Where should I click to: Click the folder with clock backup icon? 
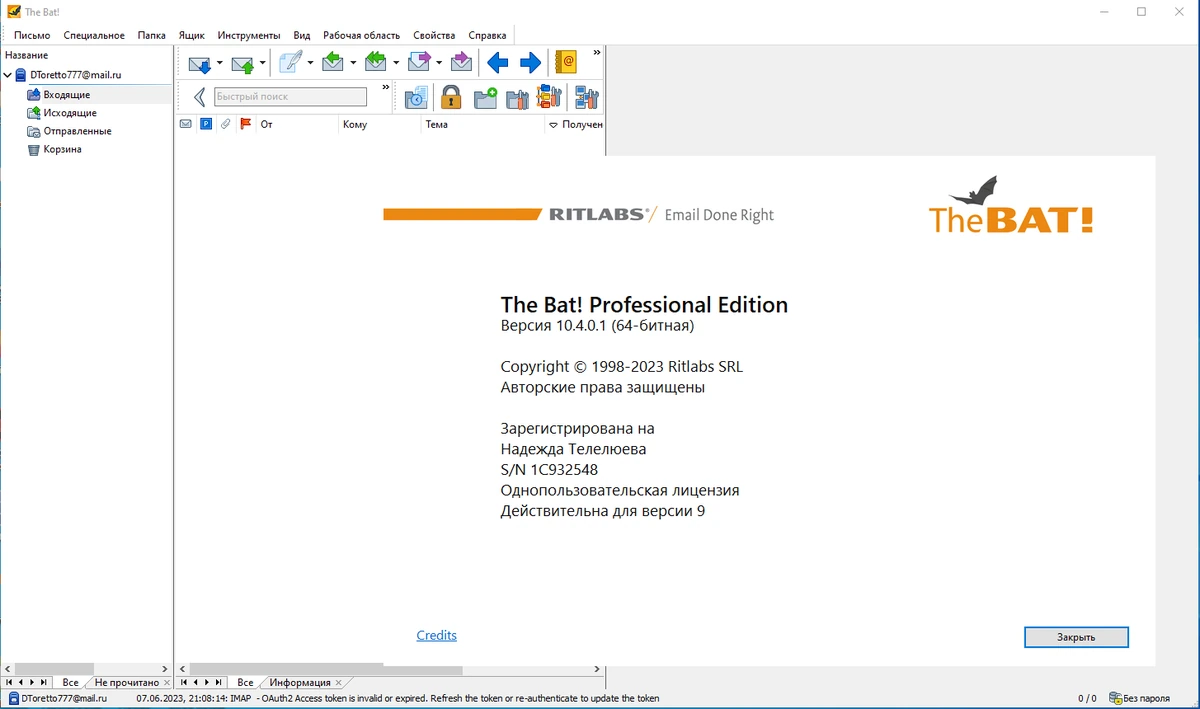(x=416, y=97)
